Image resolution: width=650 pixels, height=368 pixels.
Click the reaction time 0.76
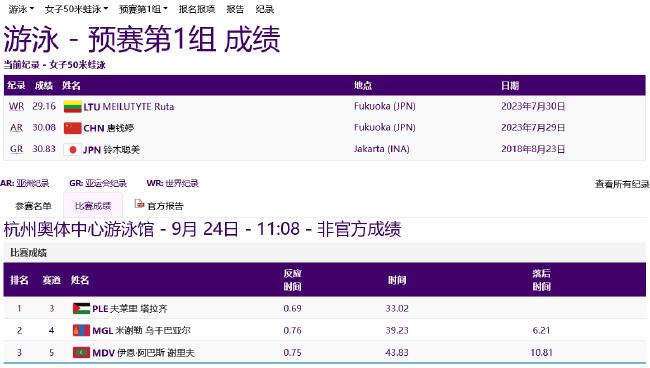[x=292, y=330]
